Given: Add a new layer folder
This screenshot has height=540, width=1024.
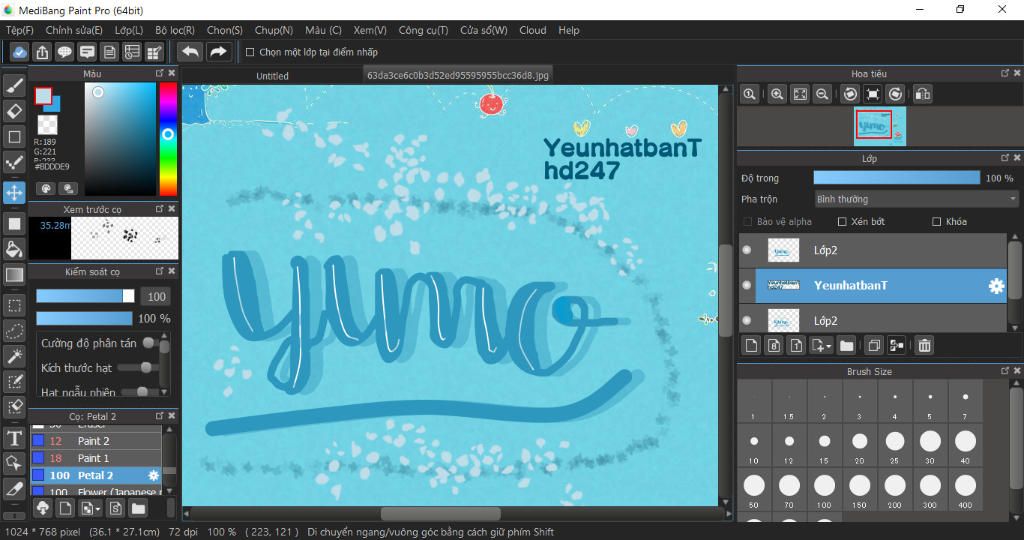Looking at the screenshot, I should click(846, 345).
